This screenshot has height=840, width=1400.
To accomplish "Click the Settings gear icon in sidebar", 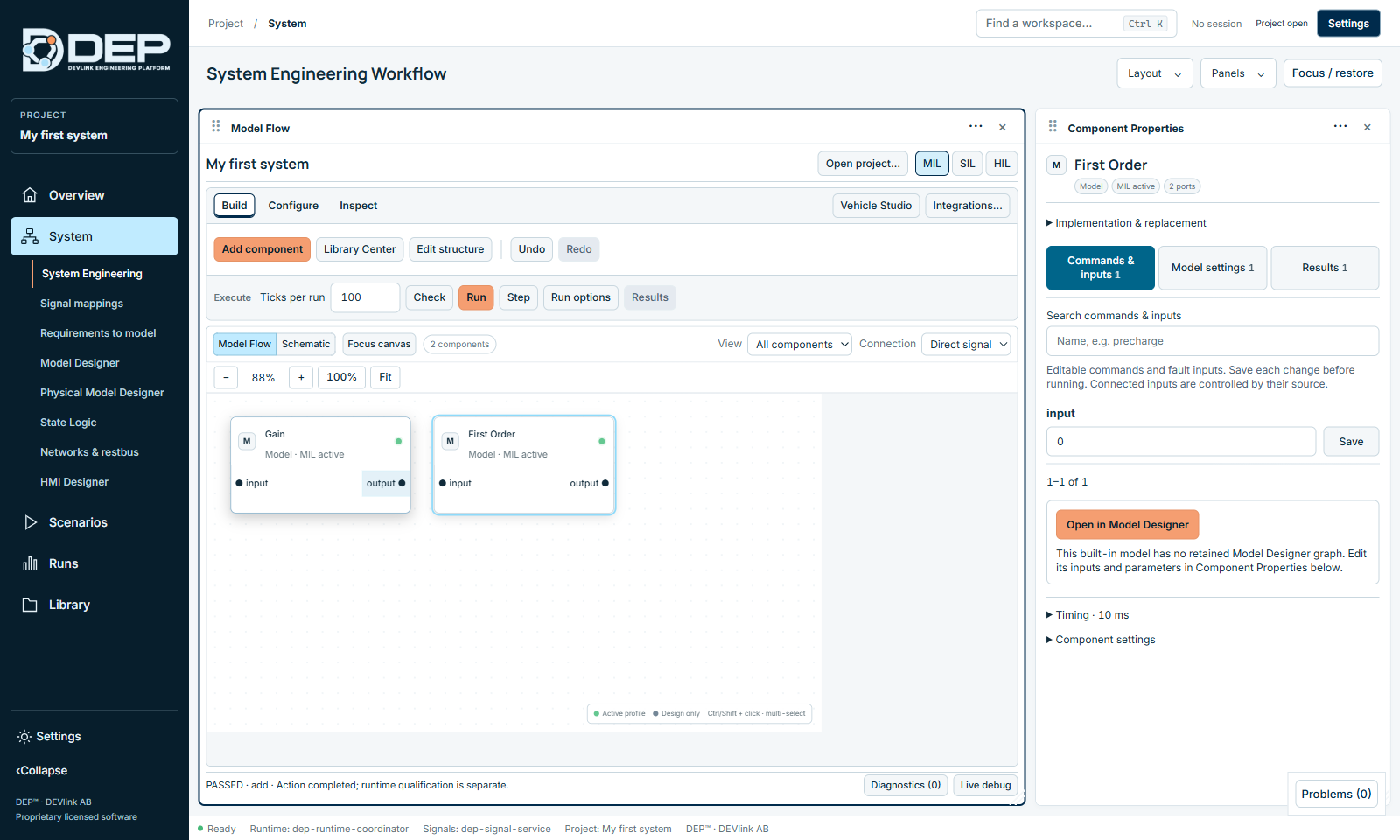I will click(x=24, y=737).
